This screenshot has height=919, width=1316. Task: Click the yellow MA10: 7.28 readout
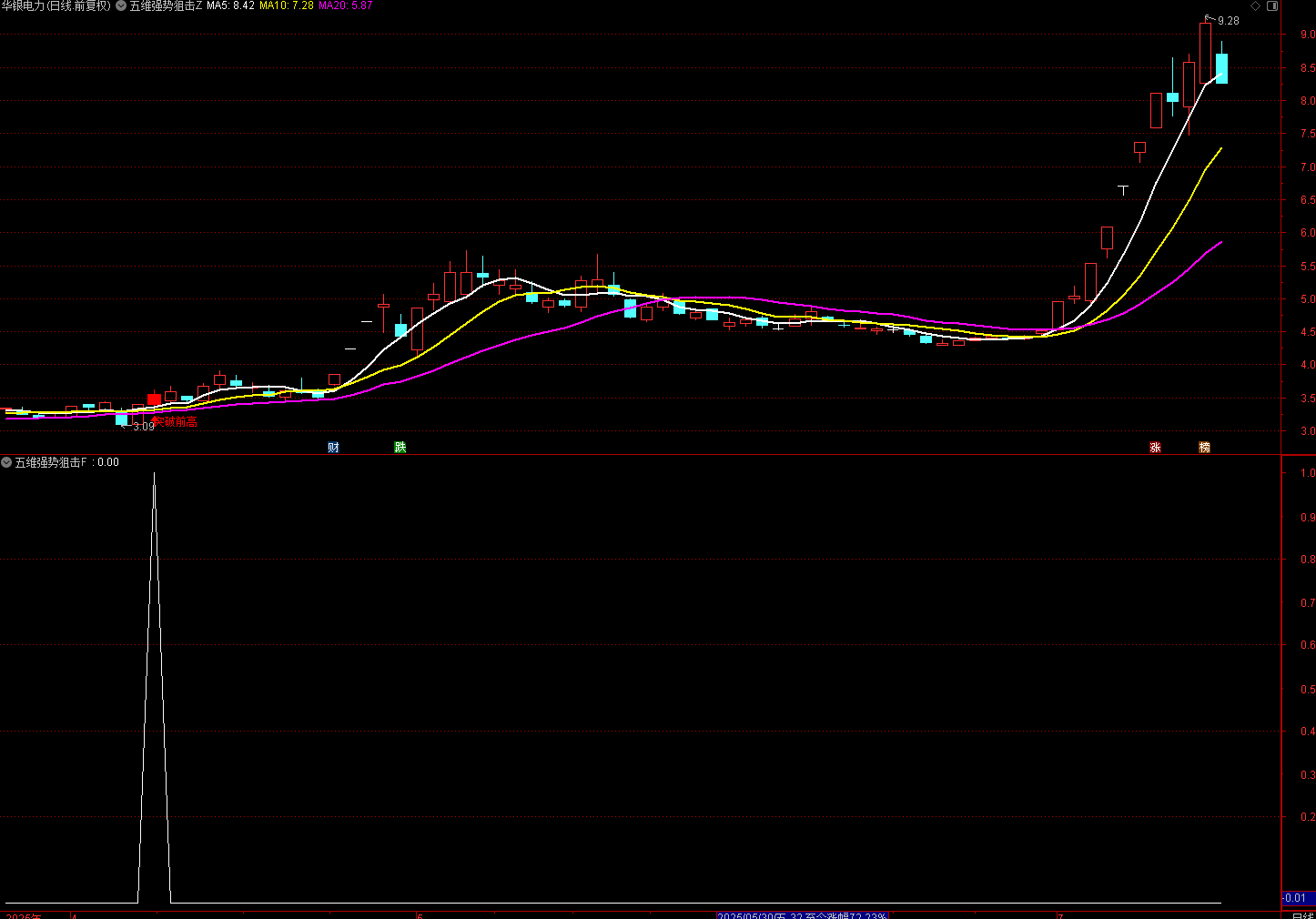coord(287,5)
